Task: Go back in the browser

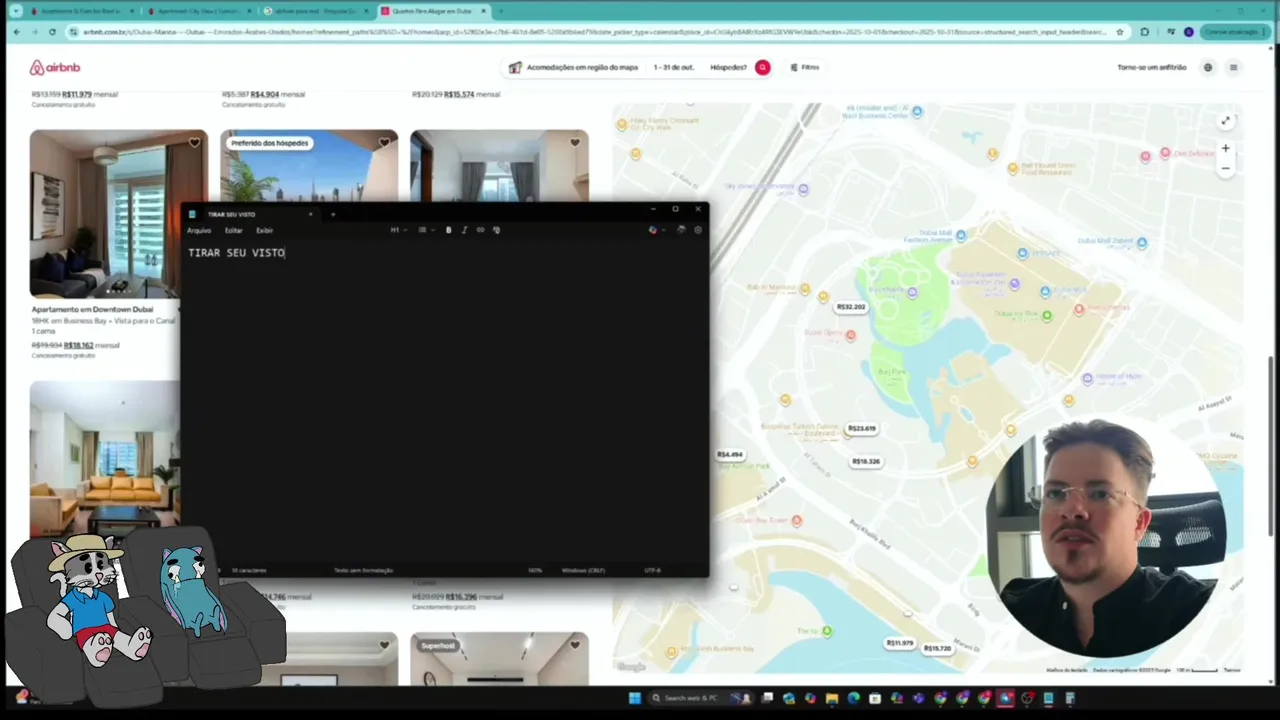Action: click(16, 32)
